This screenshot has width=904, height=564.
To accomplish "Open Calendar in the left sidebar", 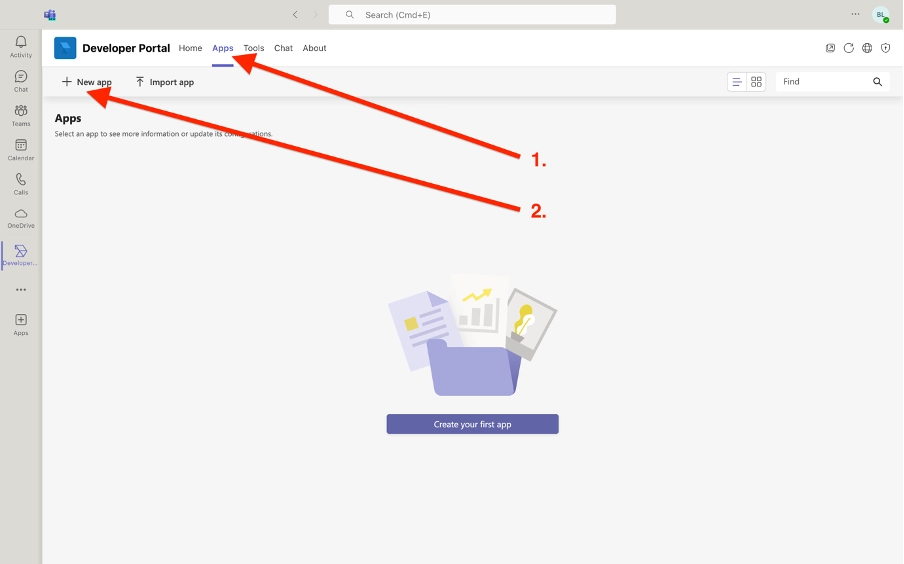I will coord(21,149).
